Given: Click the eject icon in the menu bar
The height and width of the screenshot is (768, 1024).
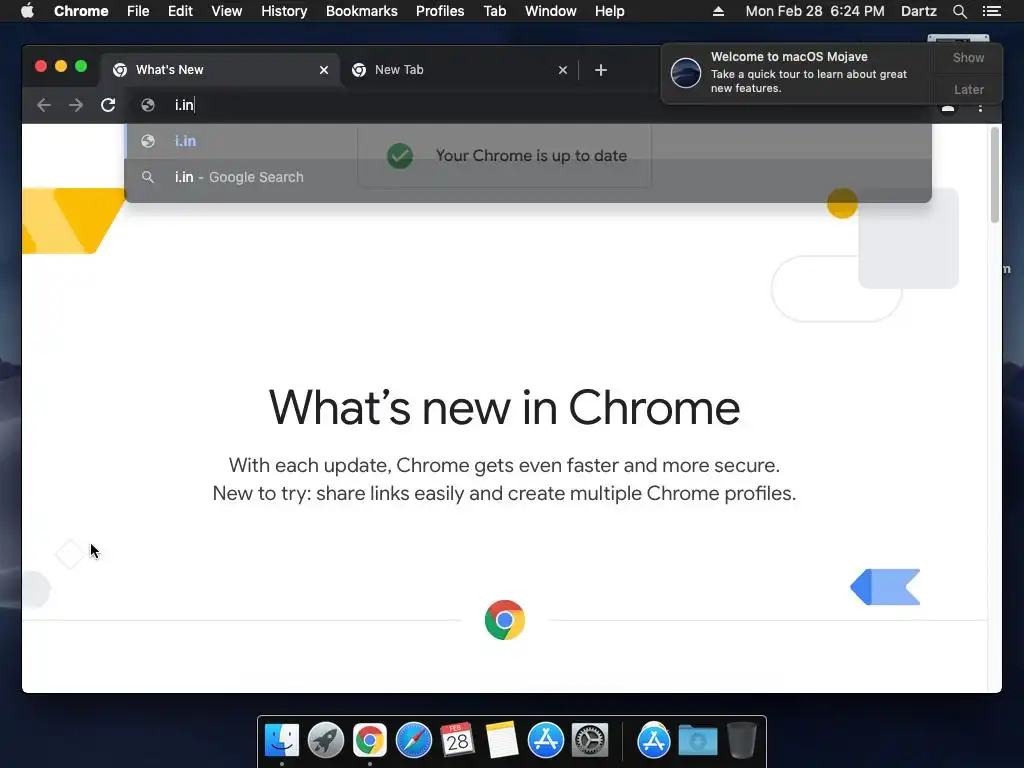Looking at the screenshot, I should click(718, 11).
